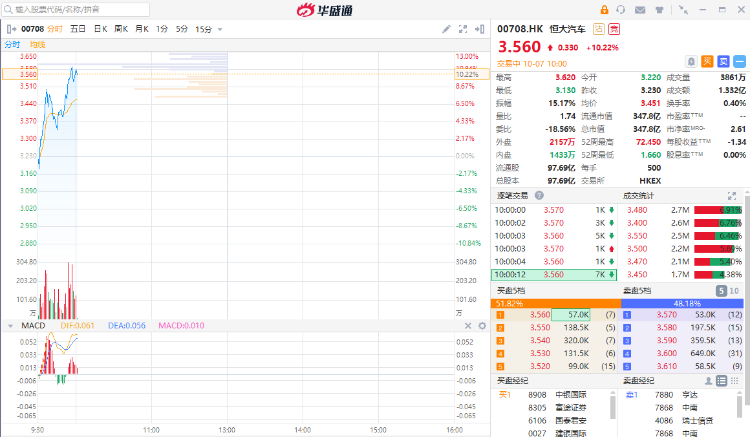
Task: Collapse the left sidebar panel arrow
Action: pos(10,29)
